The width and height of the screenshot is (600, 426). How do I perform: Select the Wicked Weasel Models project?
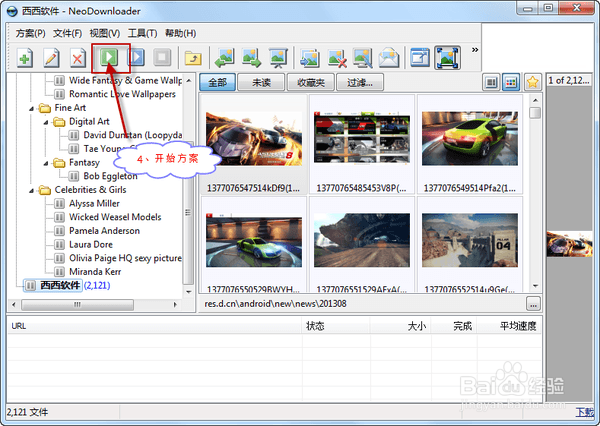point(115,217)
